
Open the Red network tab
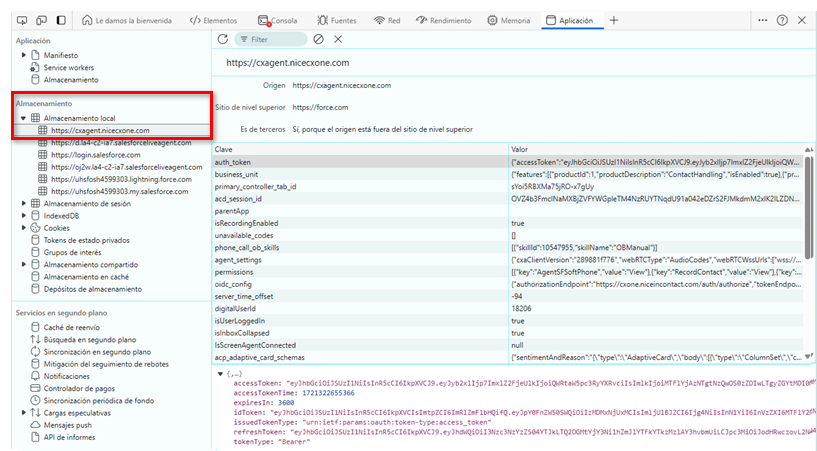point(387,20)
